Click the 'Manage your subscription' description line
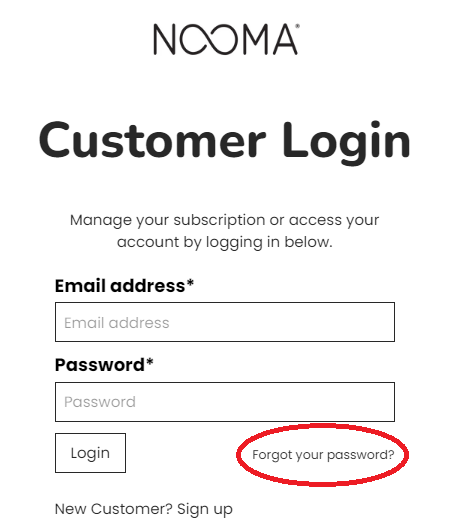 tap(224, 221)
